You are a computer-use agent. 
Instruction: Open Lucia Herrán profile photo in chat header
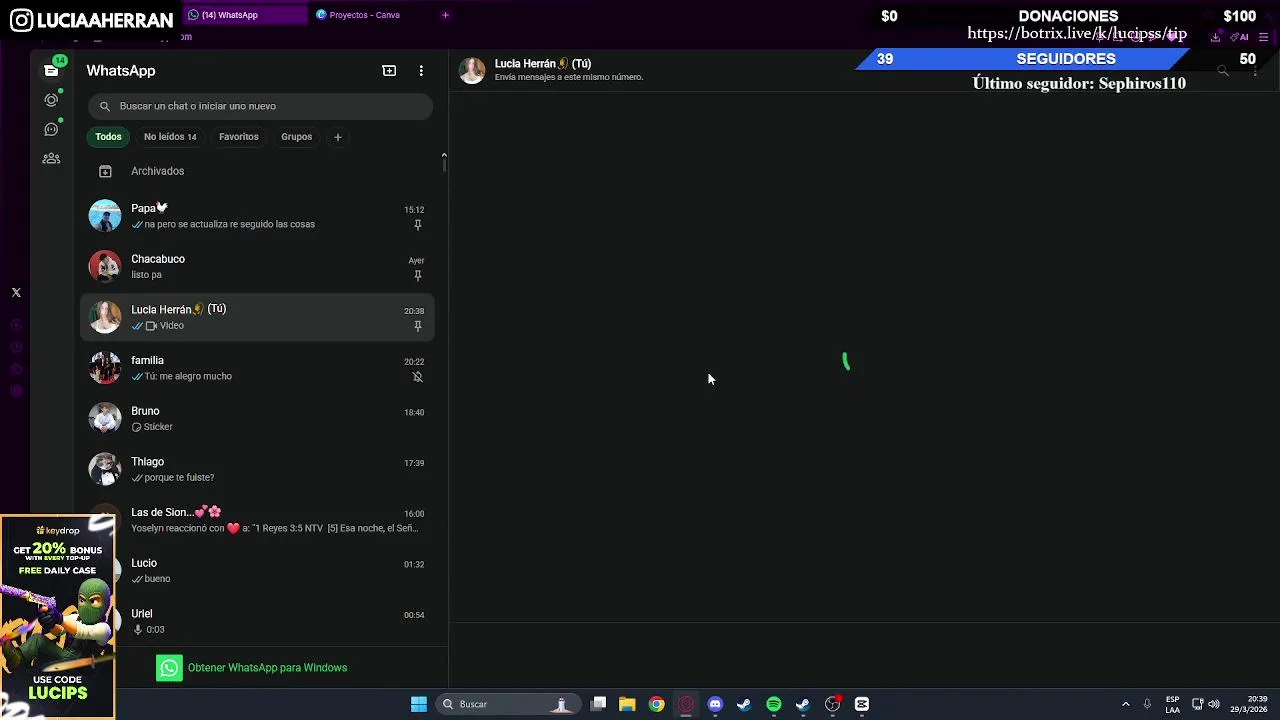pyautogui.click(x=472, y=70)
